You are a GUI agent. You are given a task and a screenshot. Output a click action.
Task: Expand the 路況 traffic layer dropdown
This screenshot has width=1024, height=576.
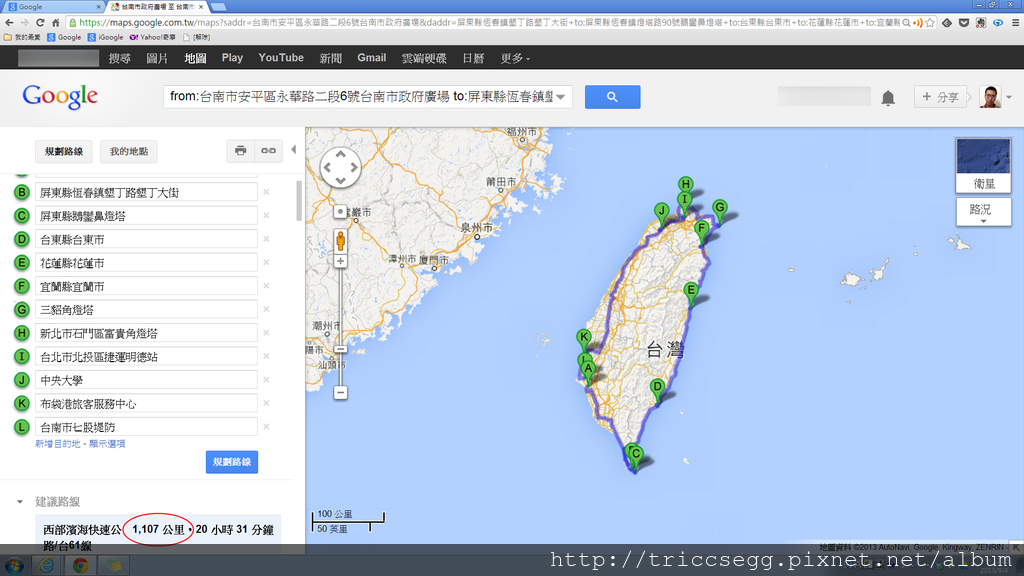pos(984,212)
